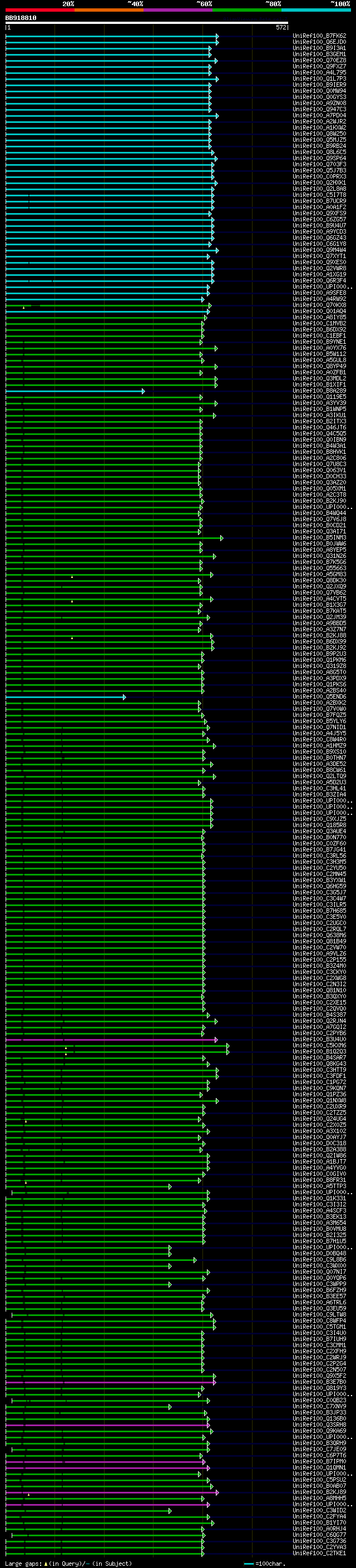
Task: Click hit label UniRef100_B2KJ90
Action: [319, 501]
